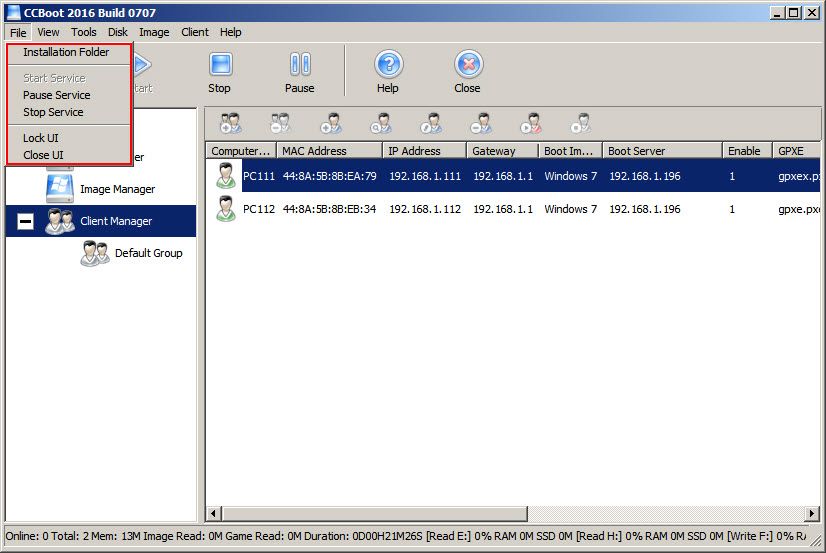The image size is (826, 553).
Task: Click IP address 192.168.1.112
Action: point(425,209)
